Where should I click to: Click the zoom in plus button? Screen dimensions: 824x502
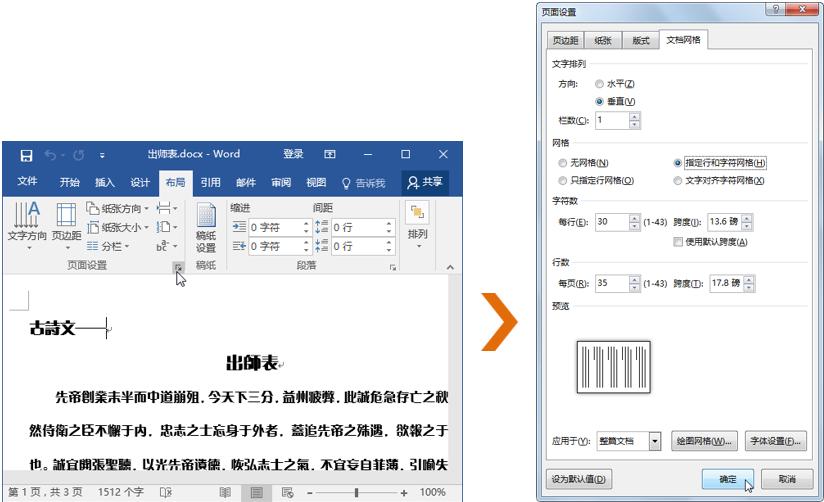404,493
